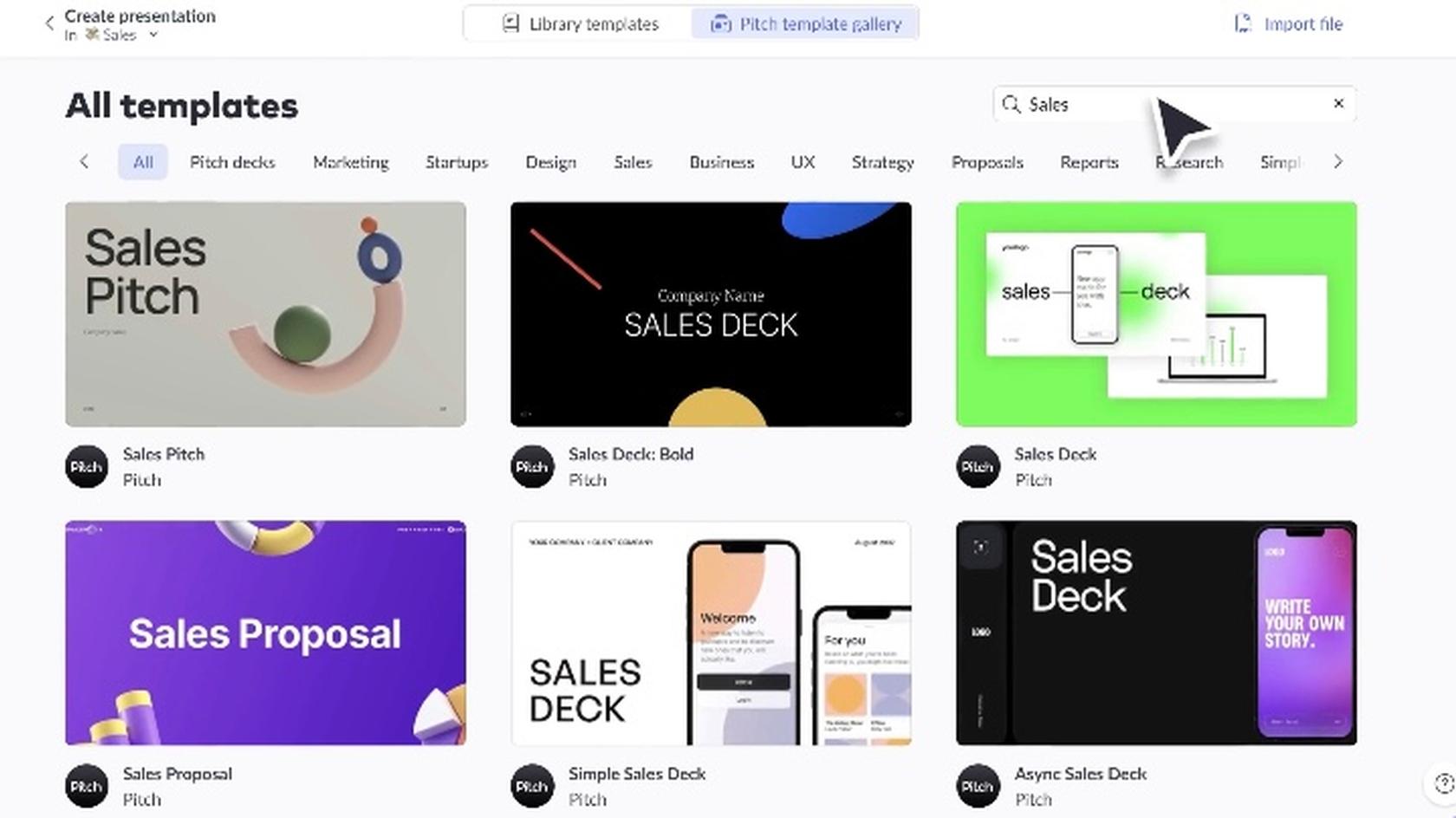Open the Simple Sales Deck thumbnail

coord(711,633)
